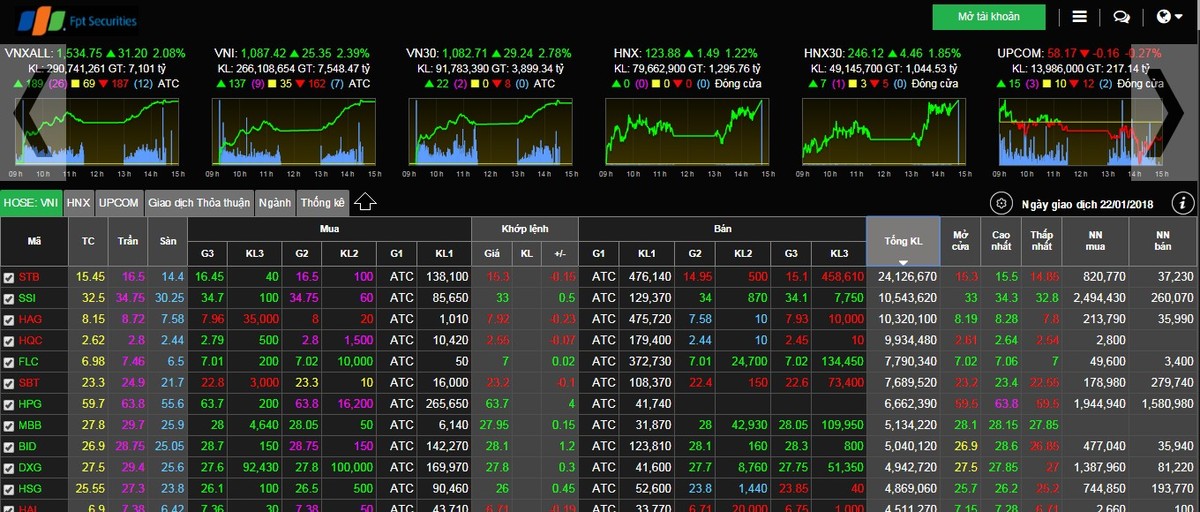Open the globe language dropdown

point(1168,17)
